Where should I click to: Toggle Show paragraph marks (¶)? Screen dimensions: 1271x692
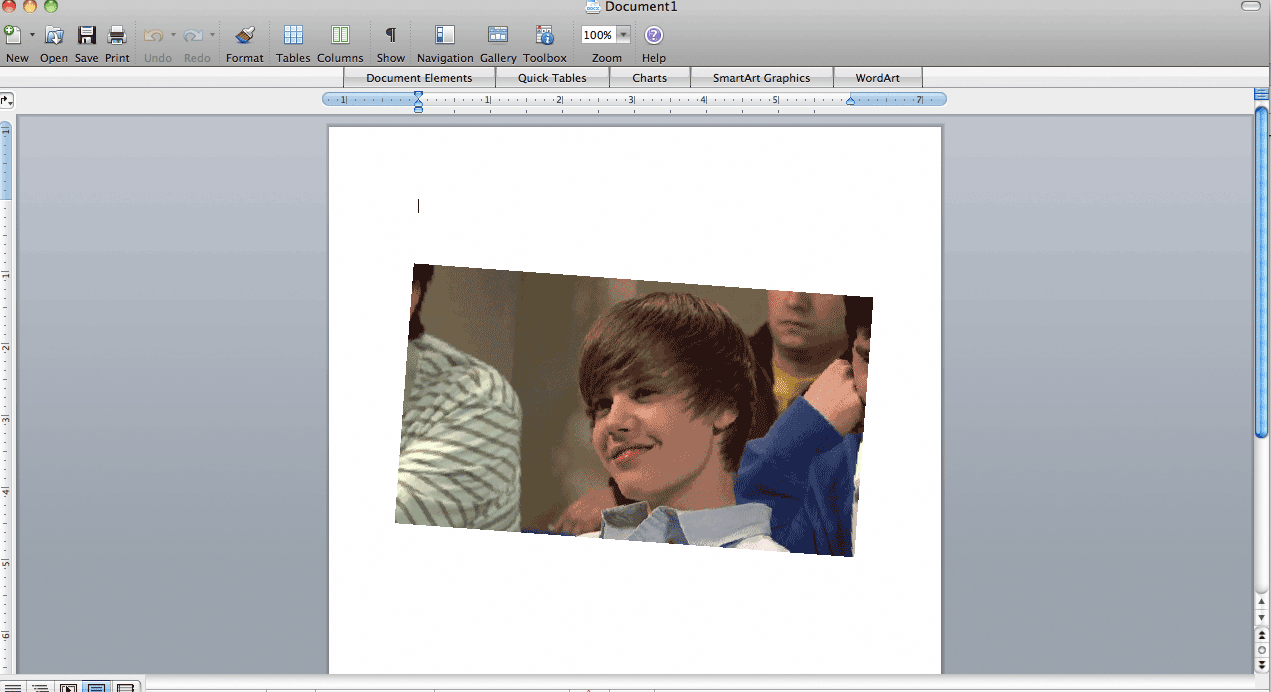pyautogui.click(x=391, y=36)
